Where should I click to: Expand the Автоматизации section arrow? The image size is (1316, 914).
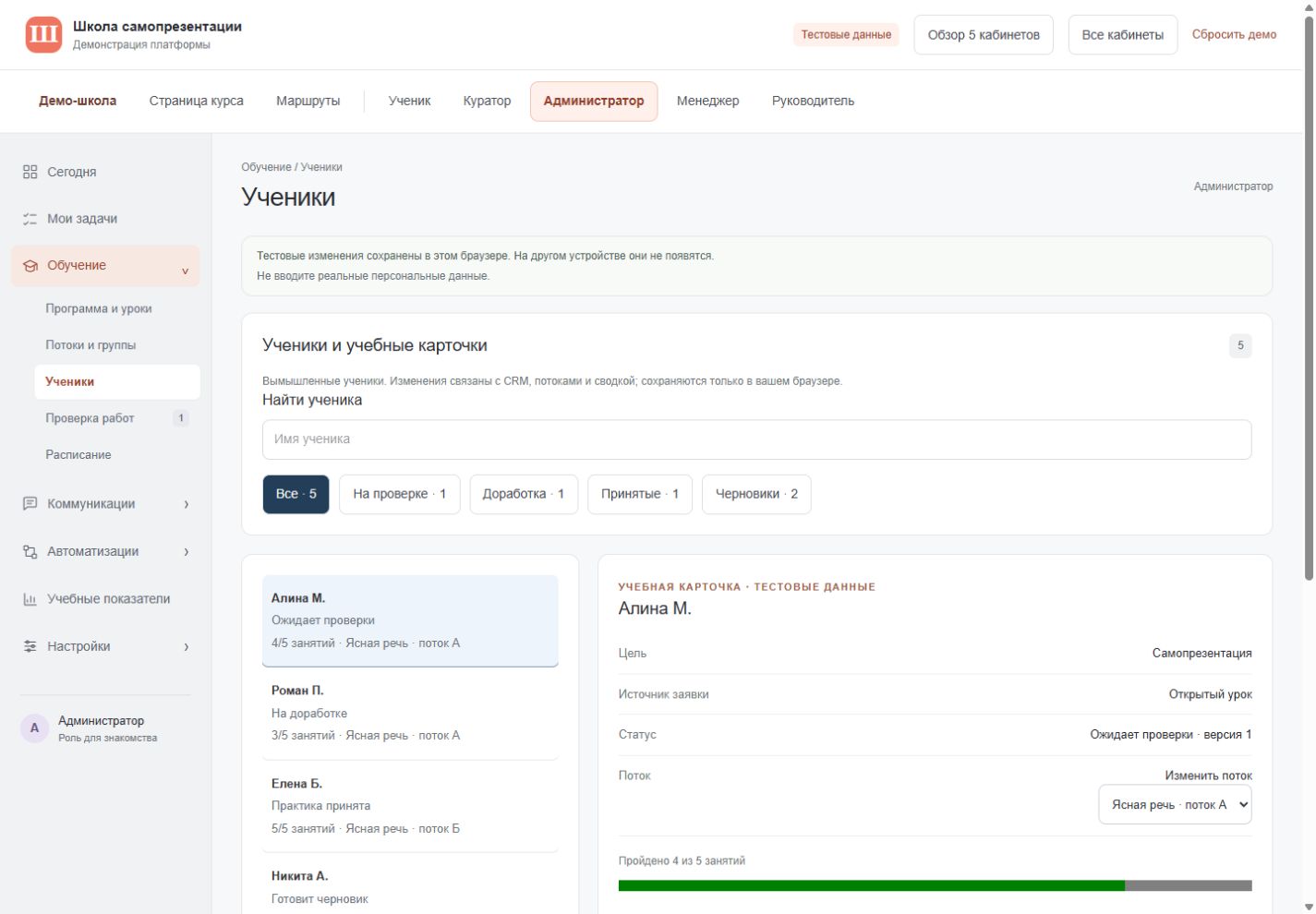187,551
